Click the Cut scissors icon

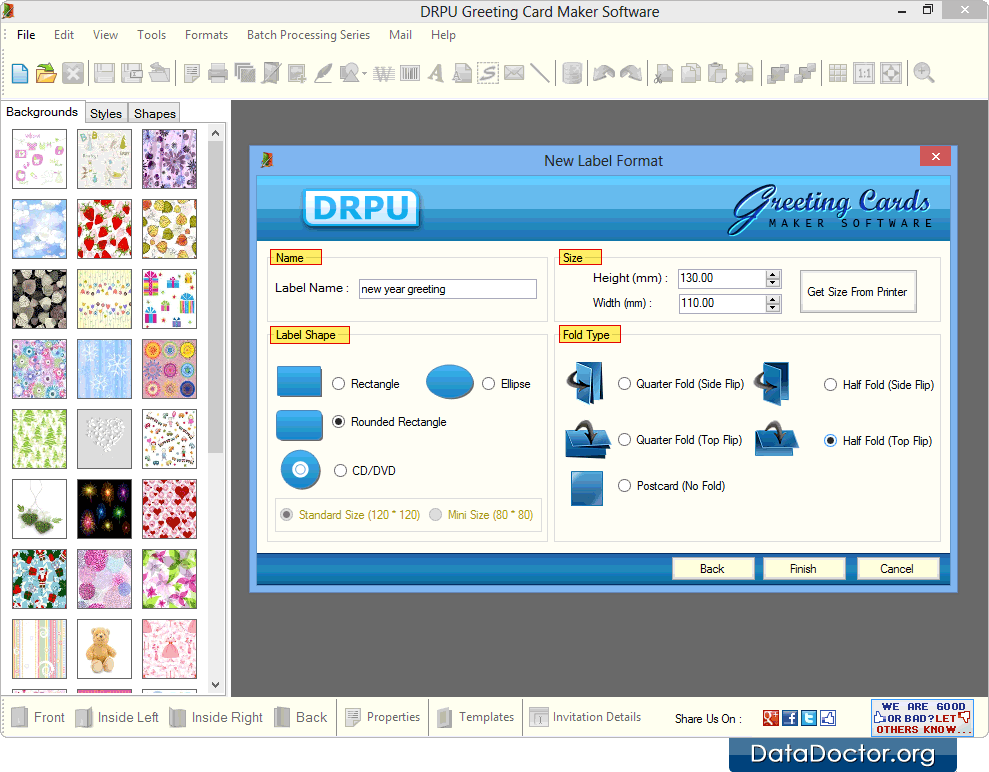pyautogui.click(x=663, y=74)
